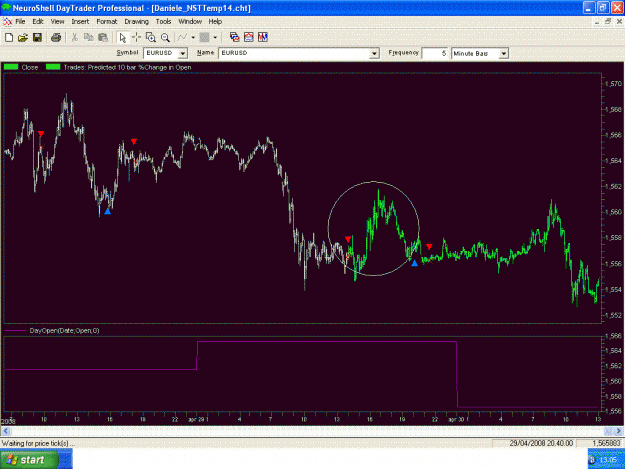Click the Cut scissors icon
The height and width of the screenshot is (469, 625).
pos(75,37)
